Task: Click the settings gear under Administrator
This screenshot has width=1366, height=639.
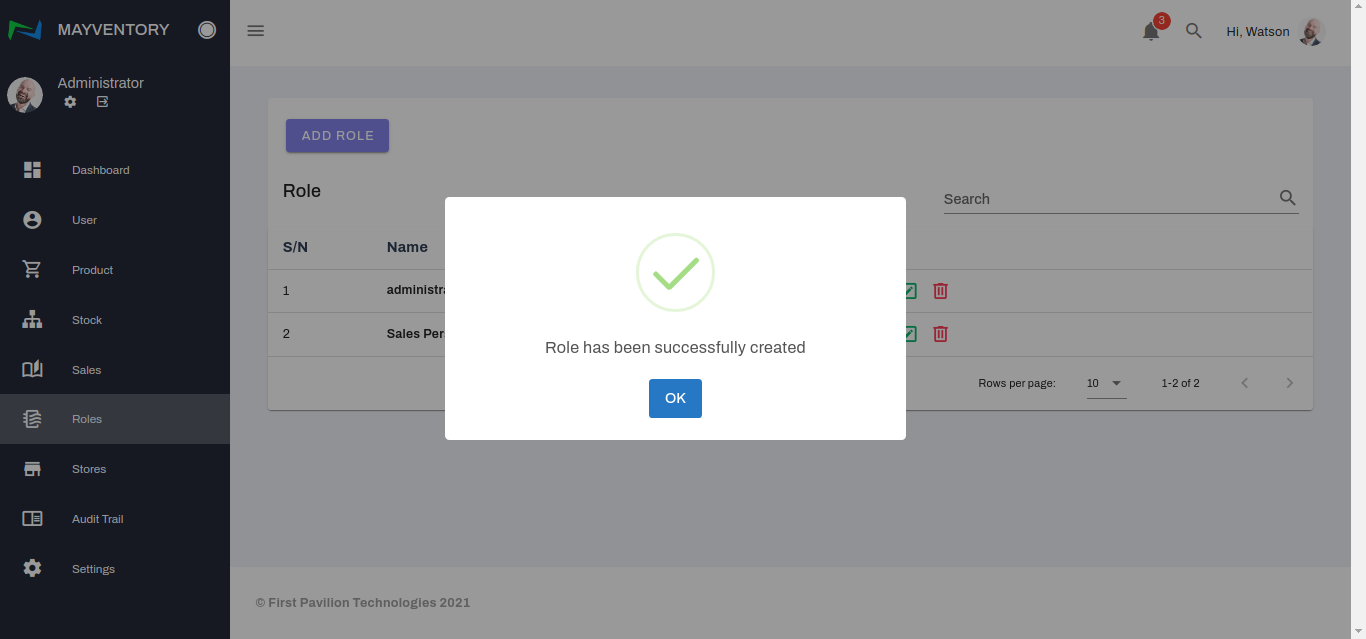Action: click(70, 102)
